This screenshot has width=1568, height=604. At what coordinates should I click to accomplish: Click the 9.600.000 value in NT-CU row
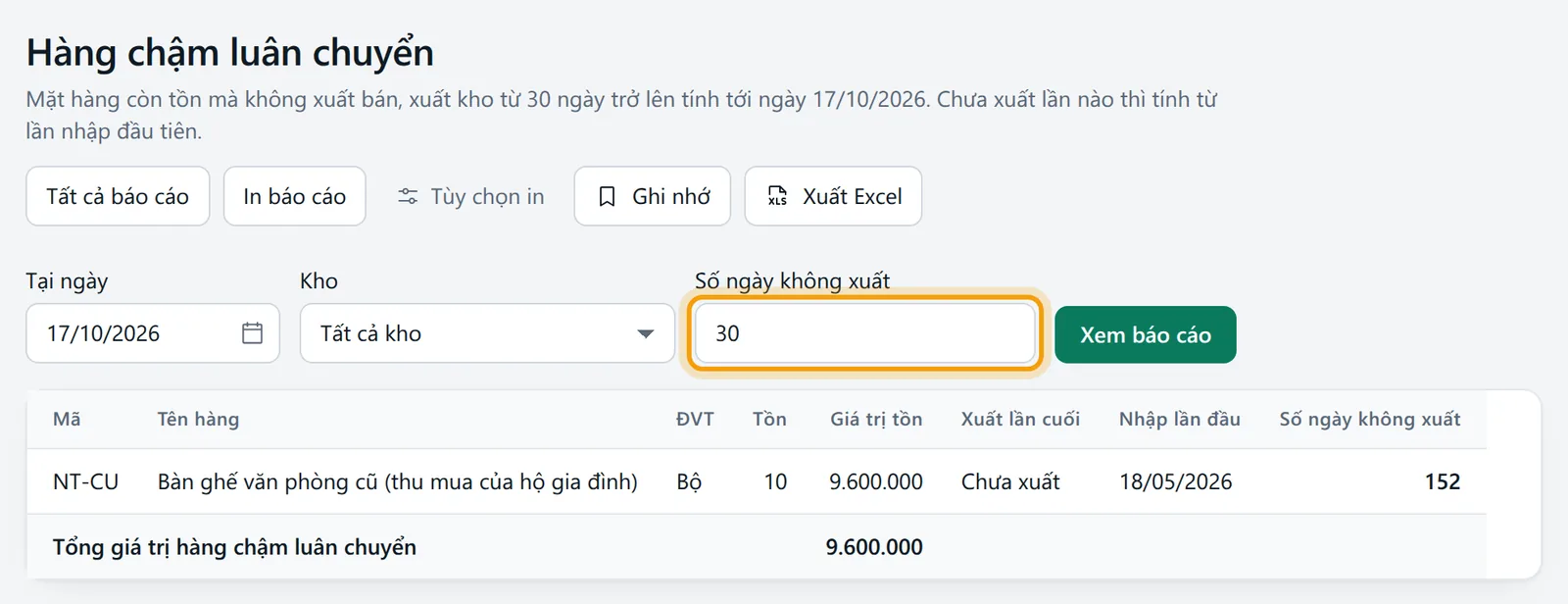[876, 481]
